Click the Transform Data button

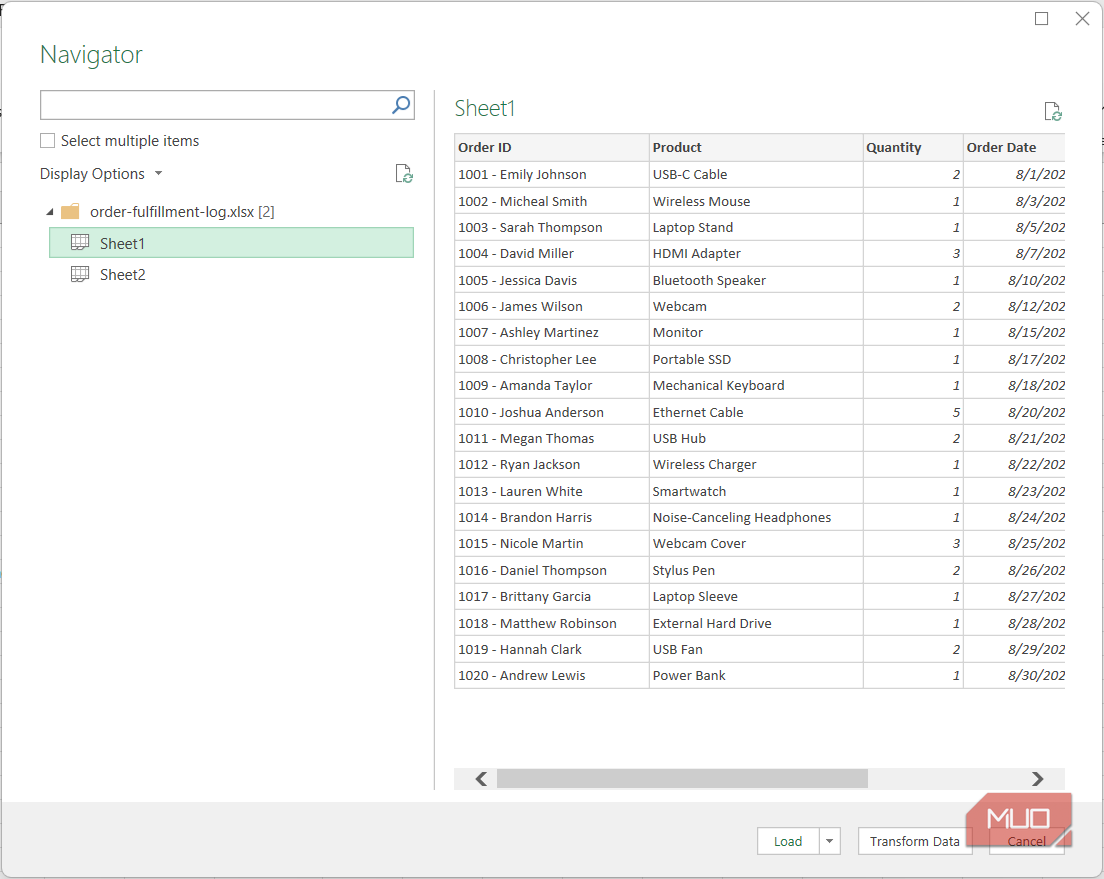(x=915, y=841)
